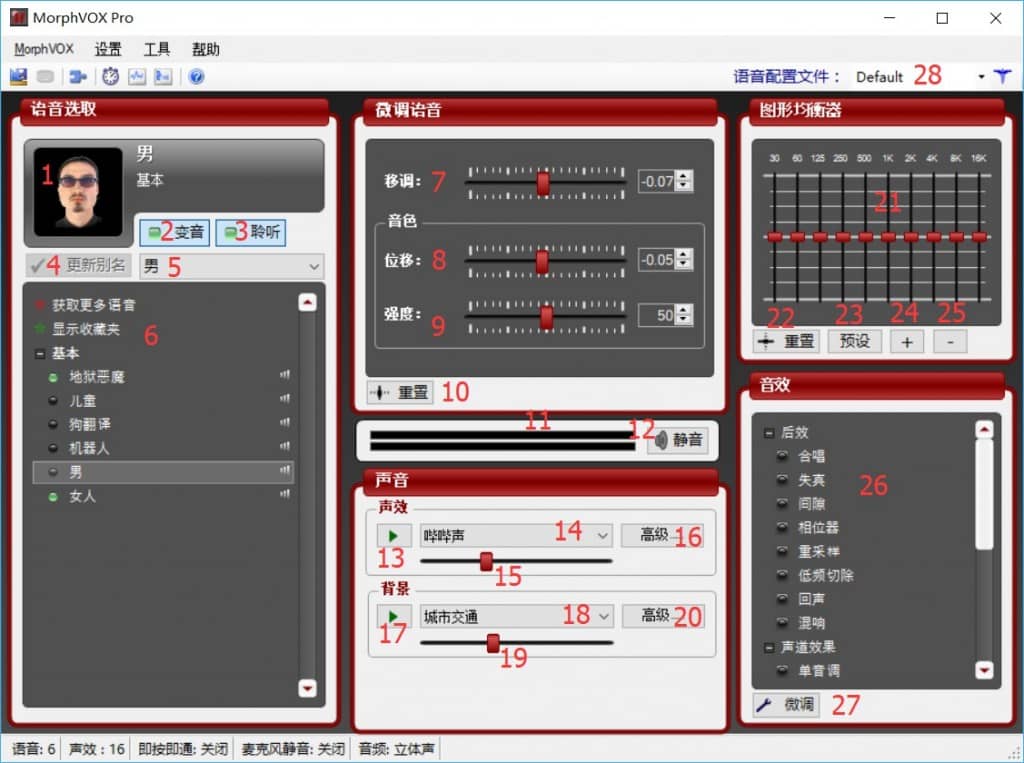Click the 高级 button beside the sound effect
The image size is (1024, 763).
click(663, 535)
